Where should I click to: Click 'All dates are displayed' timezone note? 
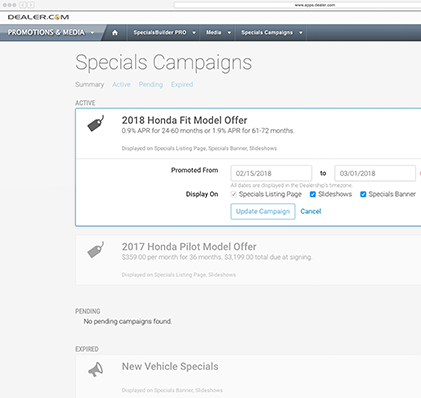291,185
